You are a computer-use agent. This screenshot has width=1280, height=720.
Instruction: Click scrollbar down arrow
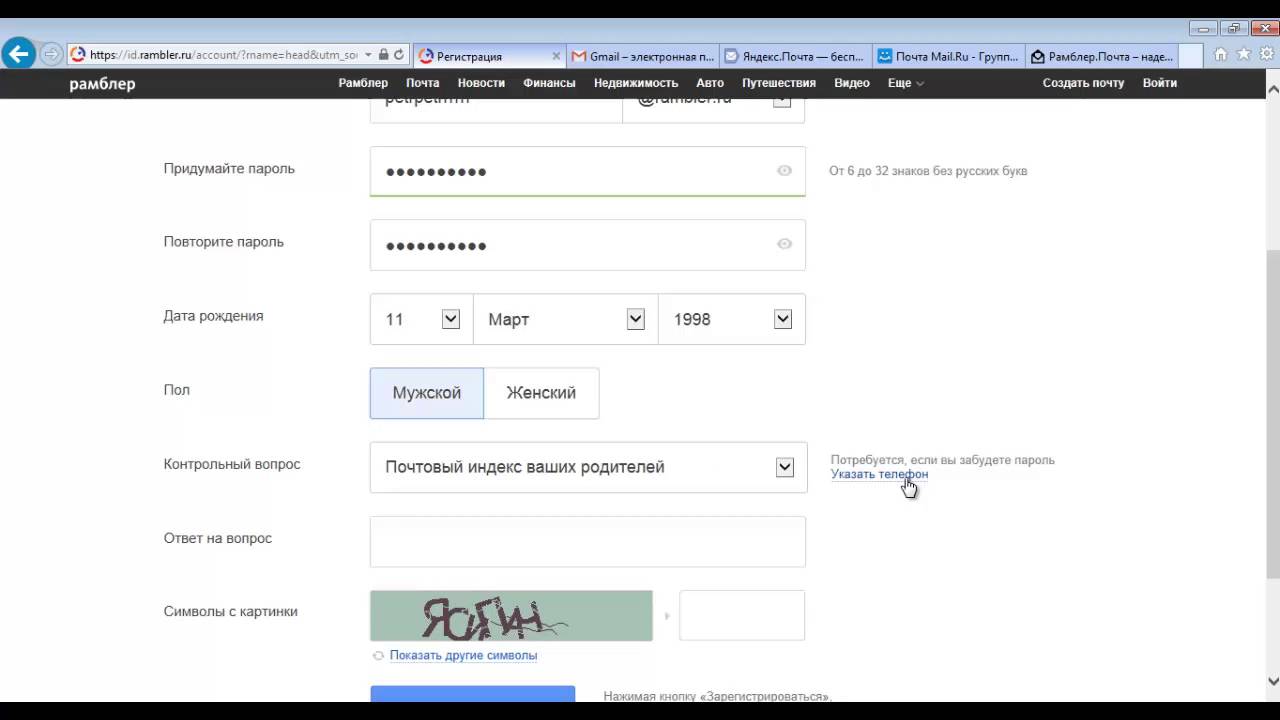pos(1272,681)
